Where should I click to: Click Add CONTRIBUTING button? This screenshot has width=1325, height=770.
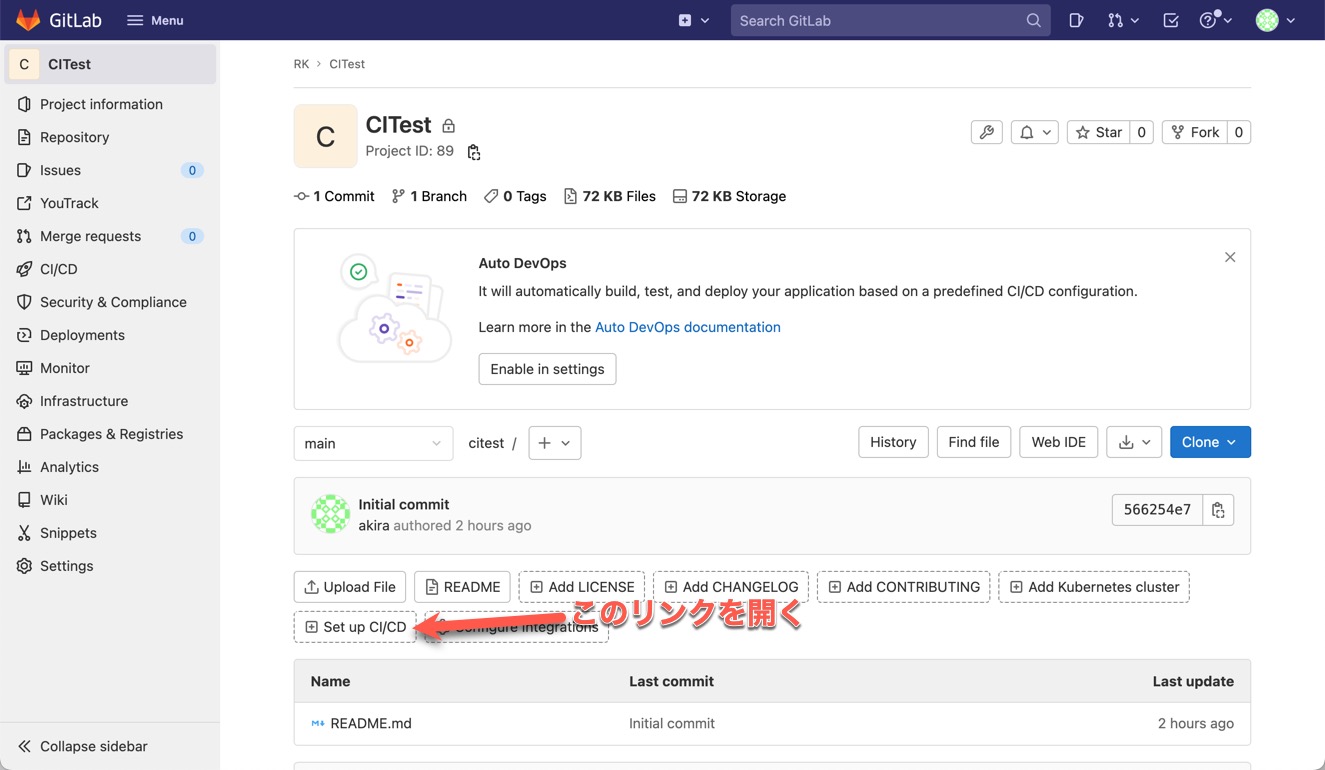(x=904, y=587)
